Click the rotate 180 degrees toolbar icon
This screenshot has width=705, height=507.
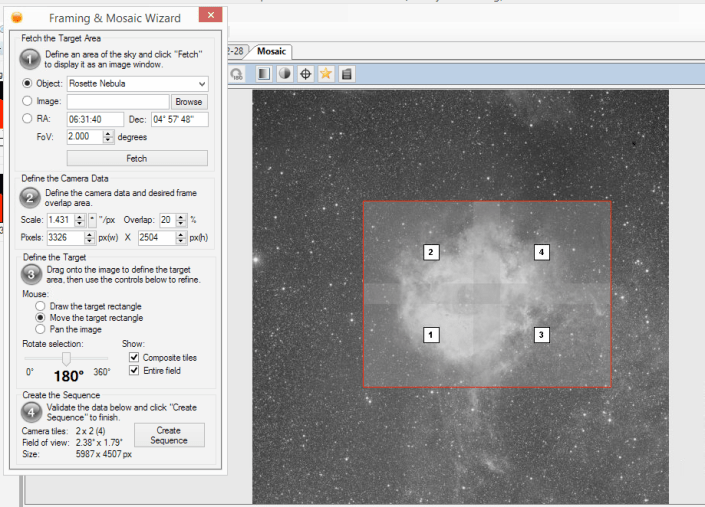point(237,74)
